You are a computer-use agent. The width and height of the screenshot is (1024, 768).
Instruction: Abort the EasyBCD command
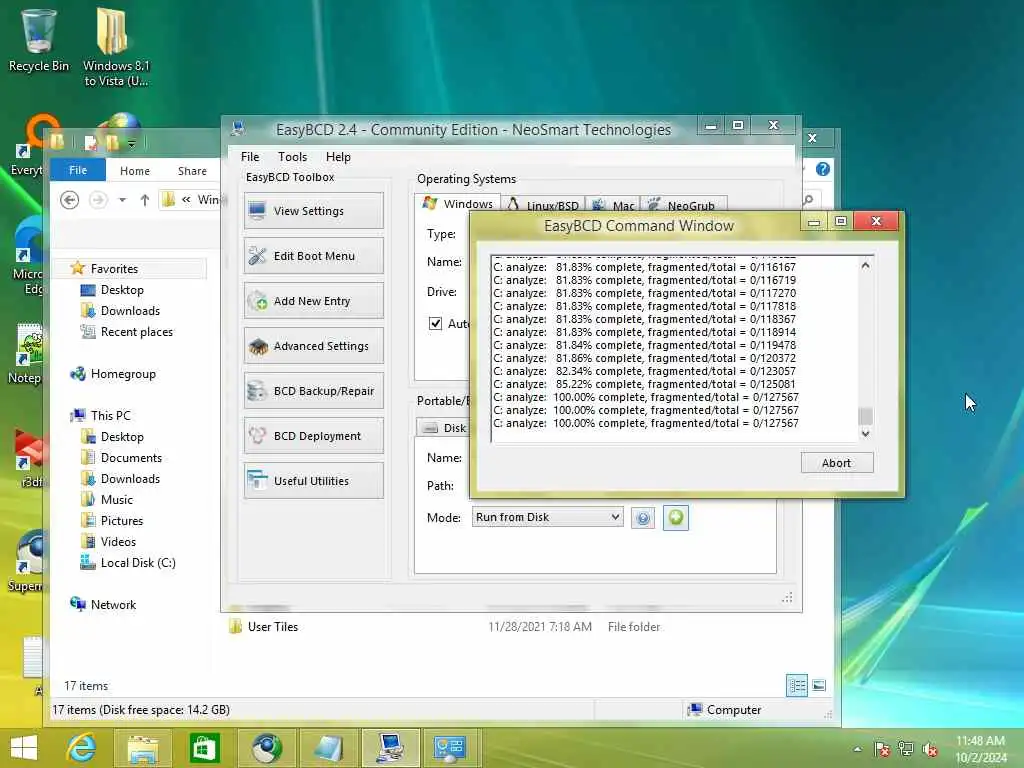click(837, 463)
